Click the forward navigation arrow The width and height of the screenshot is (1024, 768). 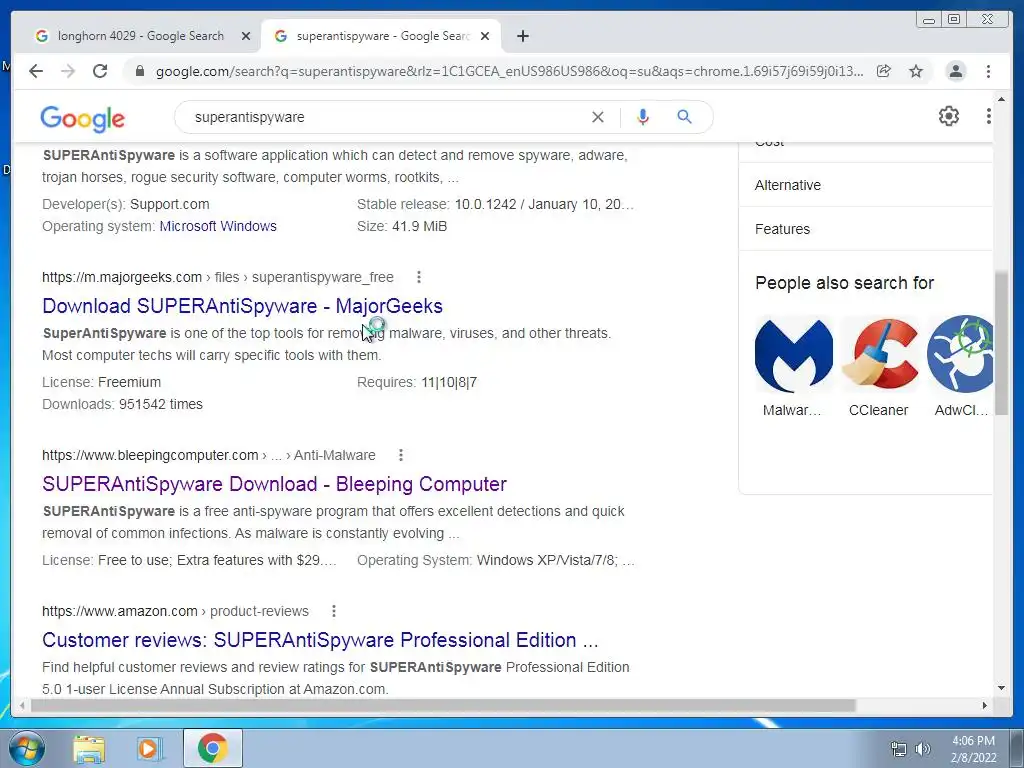[x=68, y=71]
